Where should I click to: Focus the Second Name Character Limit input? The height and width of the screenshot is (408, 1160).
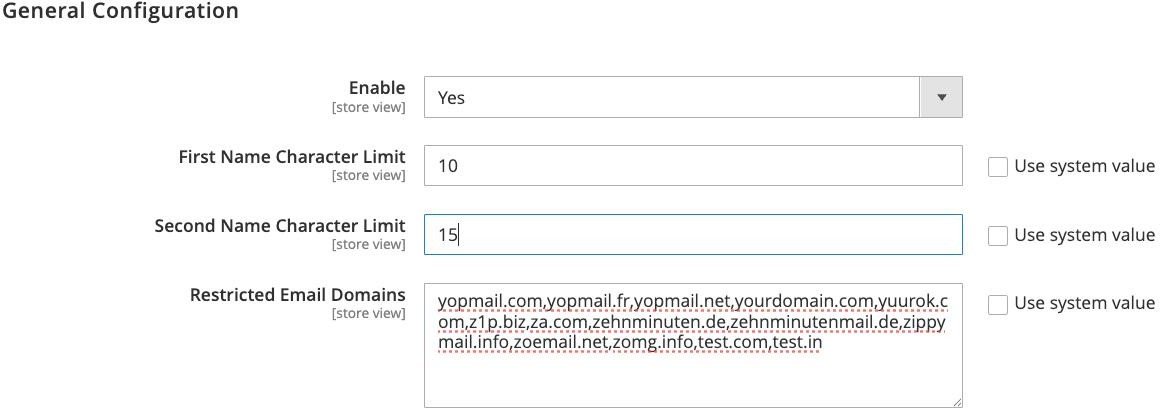[x=692, y=234]
